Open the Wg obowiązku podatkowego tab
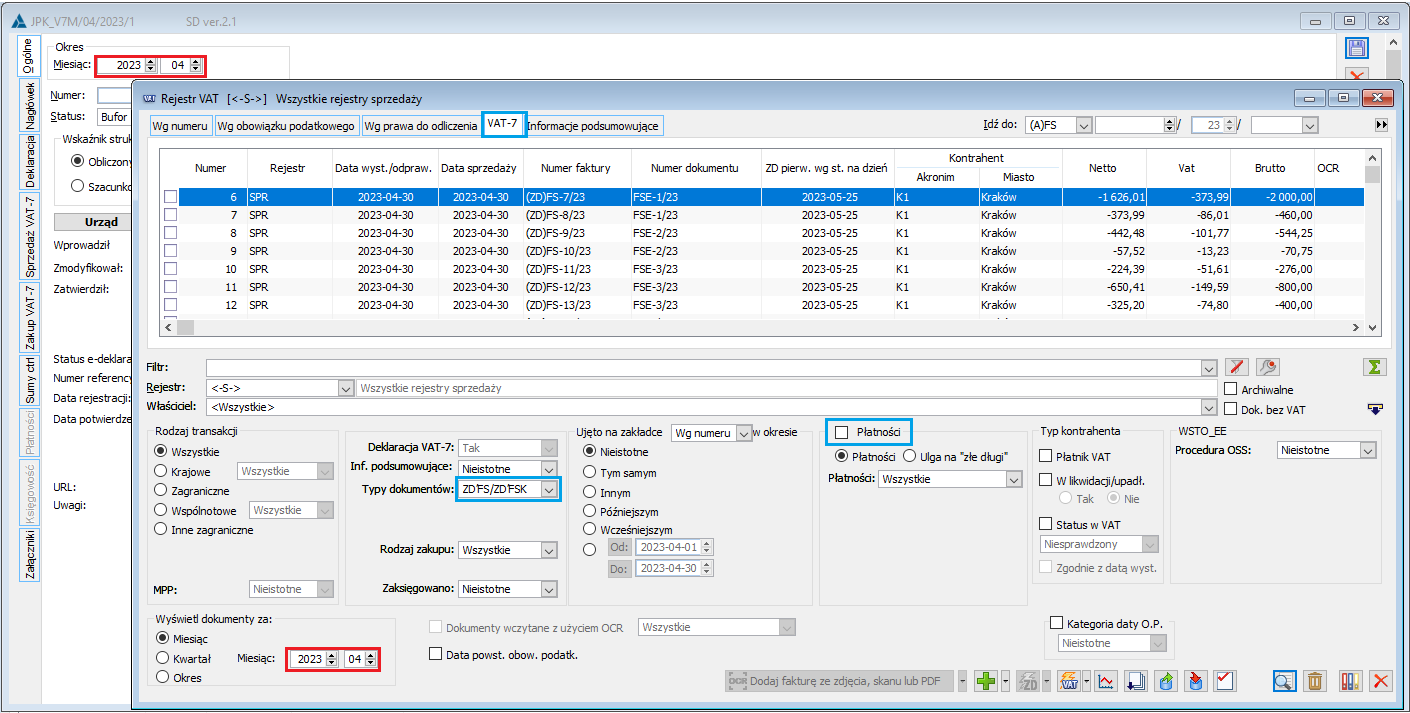The image size is (1410, 713). (x=287, y=126)
